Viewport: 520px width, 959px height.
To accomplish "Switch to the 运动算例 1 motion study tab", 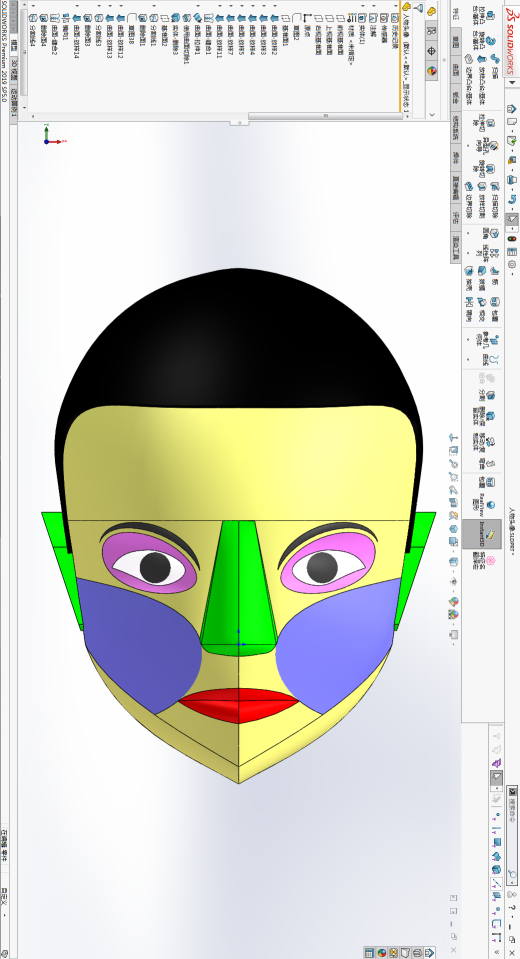I will click(x=13, y=104).
